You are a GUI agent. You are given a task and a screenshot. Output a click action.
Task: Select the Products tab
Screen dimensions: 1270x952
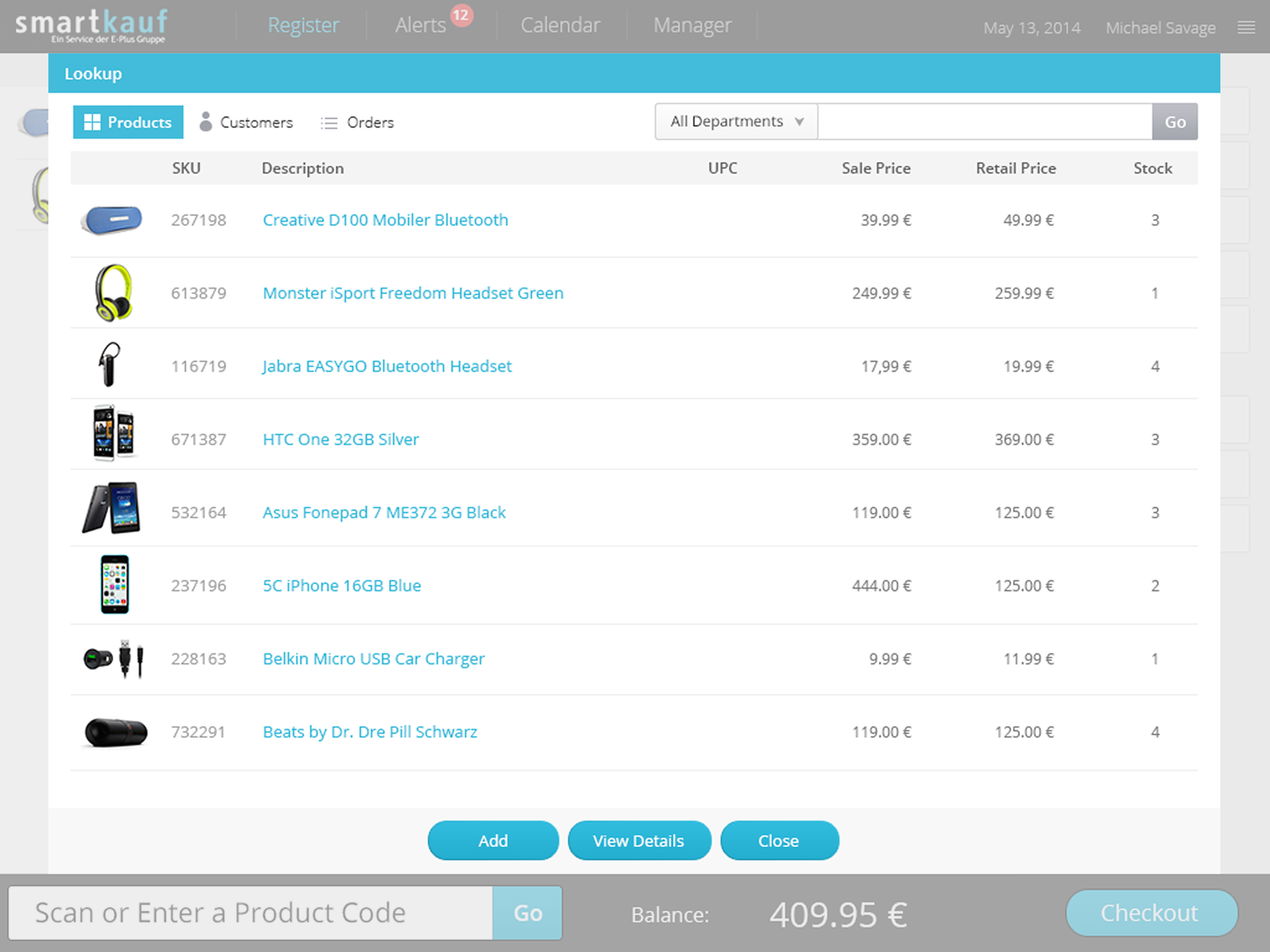click(x=128, y=122)
